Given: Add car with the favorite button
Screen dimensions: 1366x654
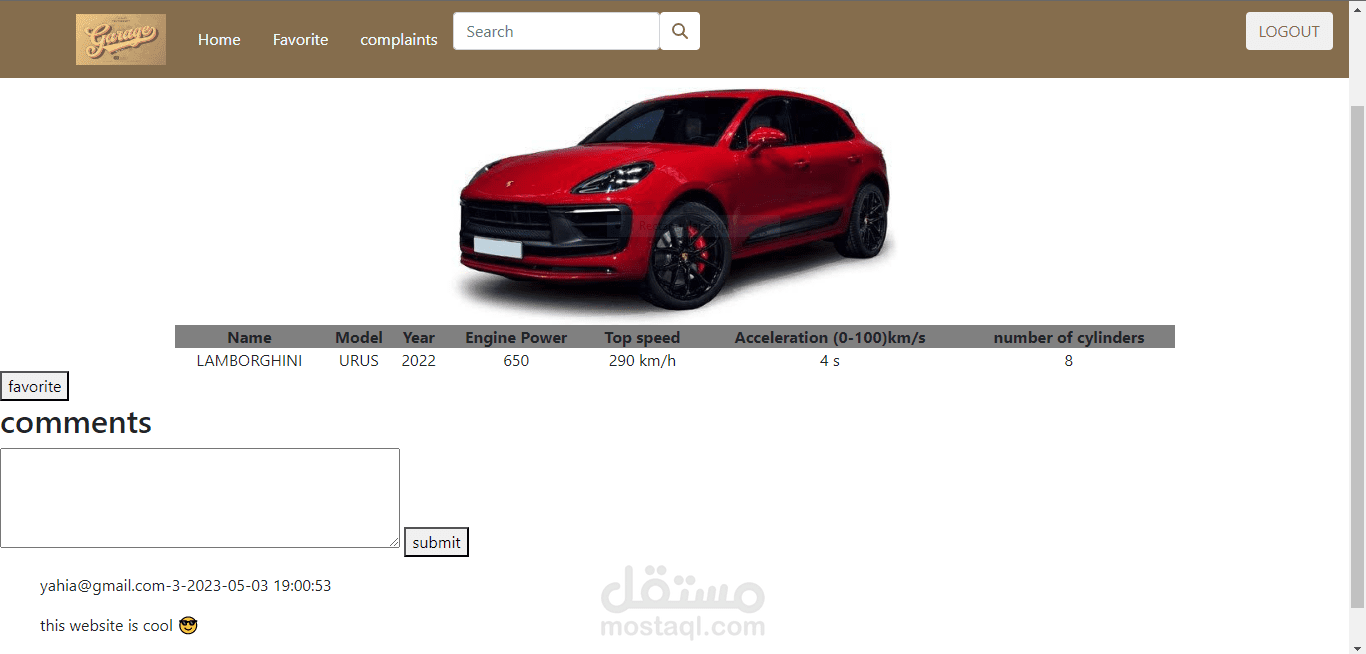Looking at the screenshot, I should [35, 386].
